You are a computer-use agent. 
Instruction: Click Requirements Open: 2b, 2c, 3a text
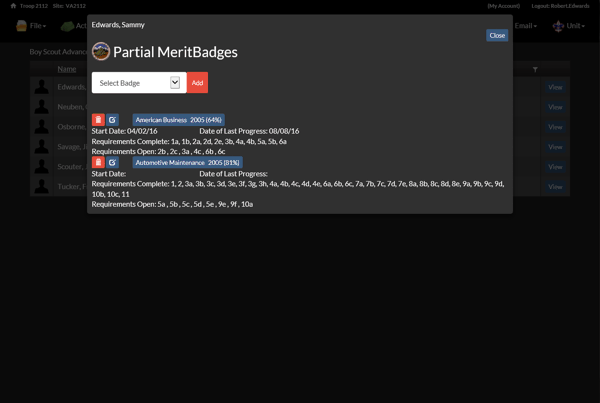click(158, 152)
